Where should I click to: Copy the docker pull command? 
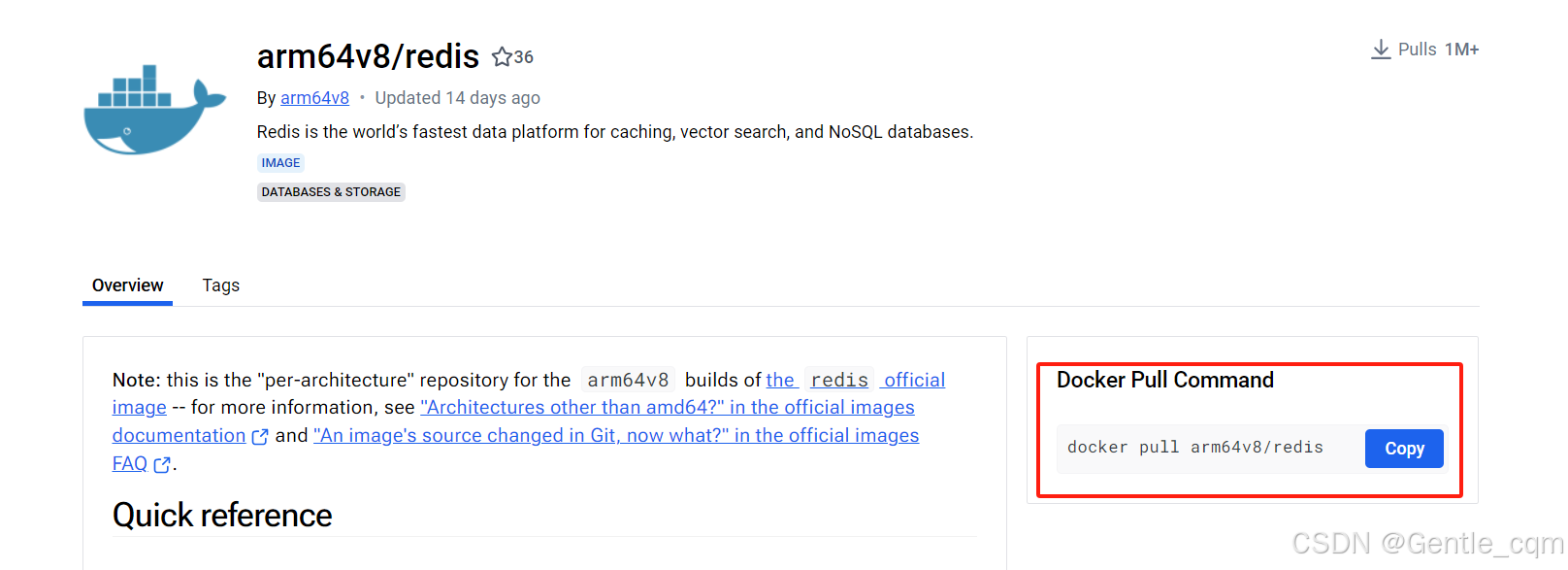tap(1403, 448)
